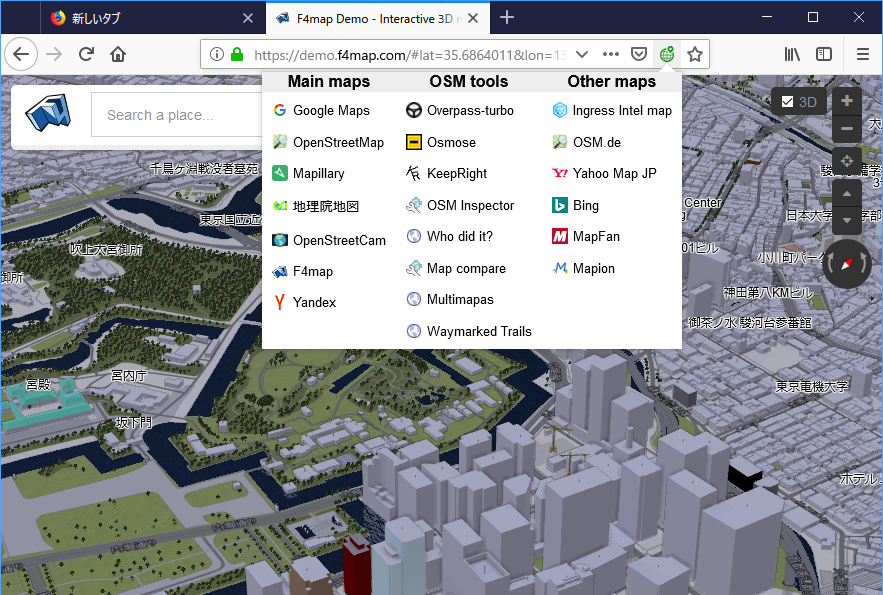
Task: Launch Overpass-turbo from OSM tools
Action: 460,110
